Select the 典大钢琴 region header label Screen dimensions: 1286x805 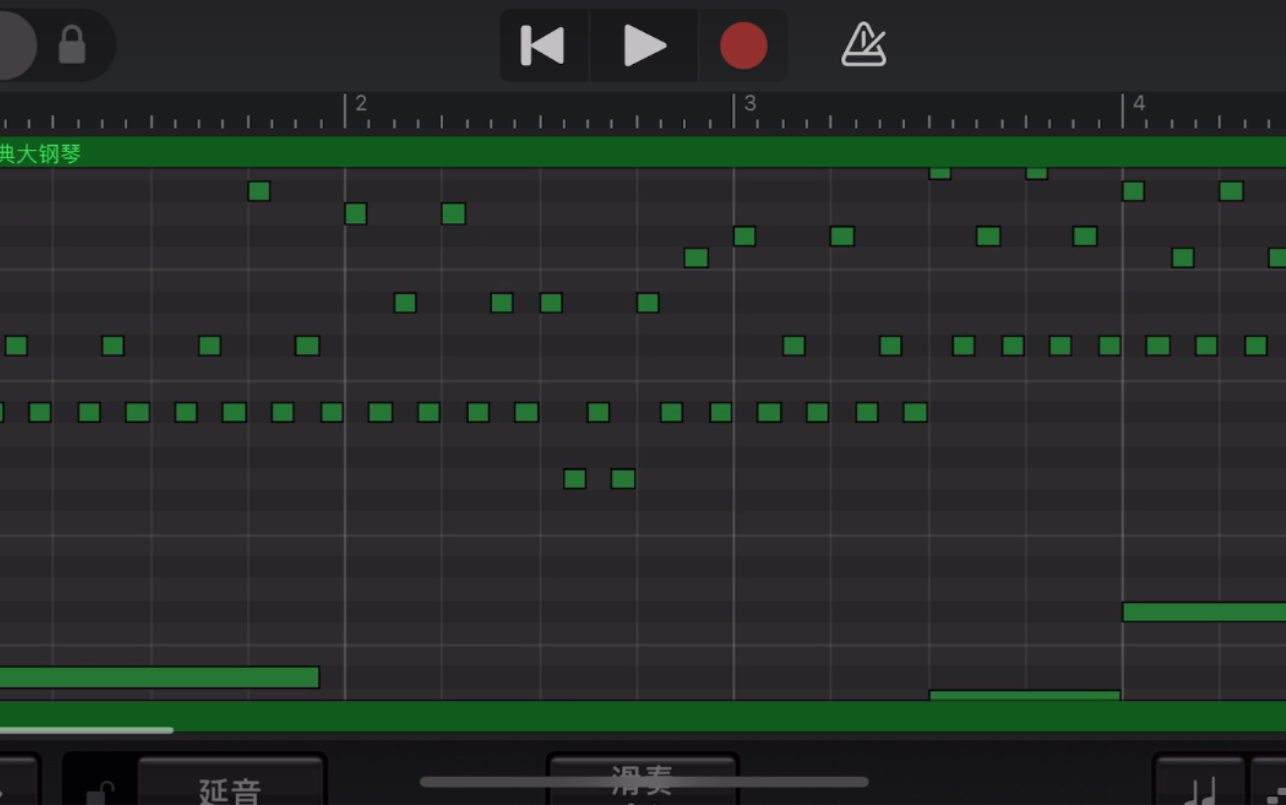(40, 154)
